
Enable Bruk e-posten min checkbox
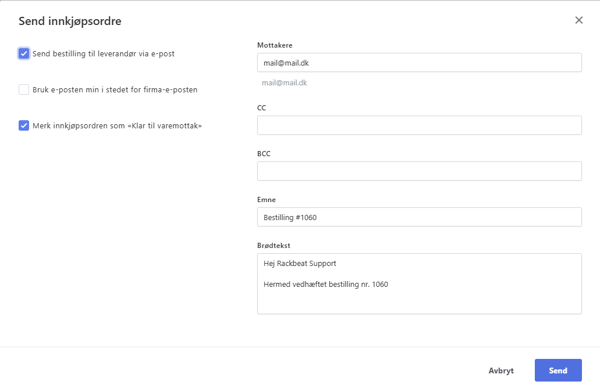24,90
